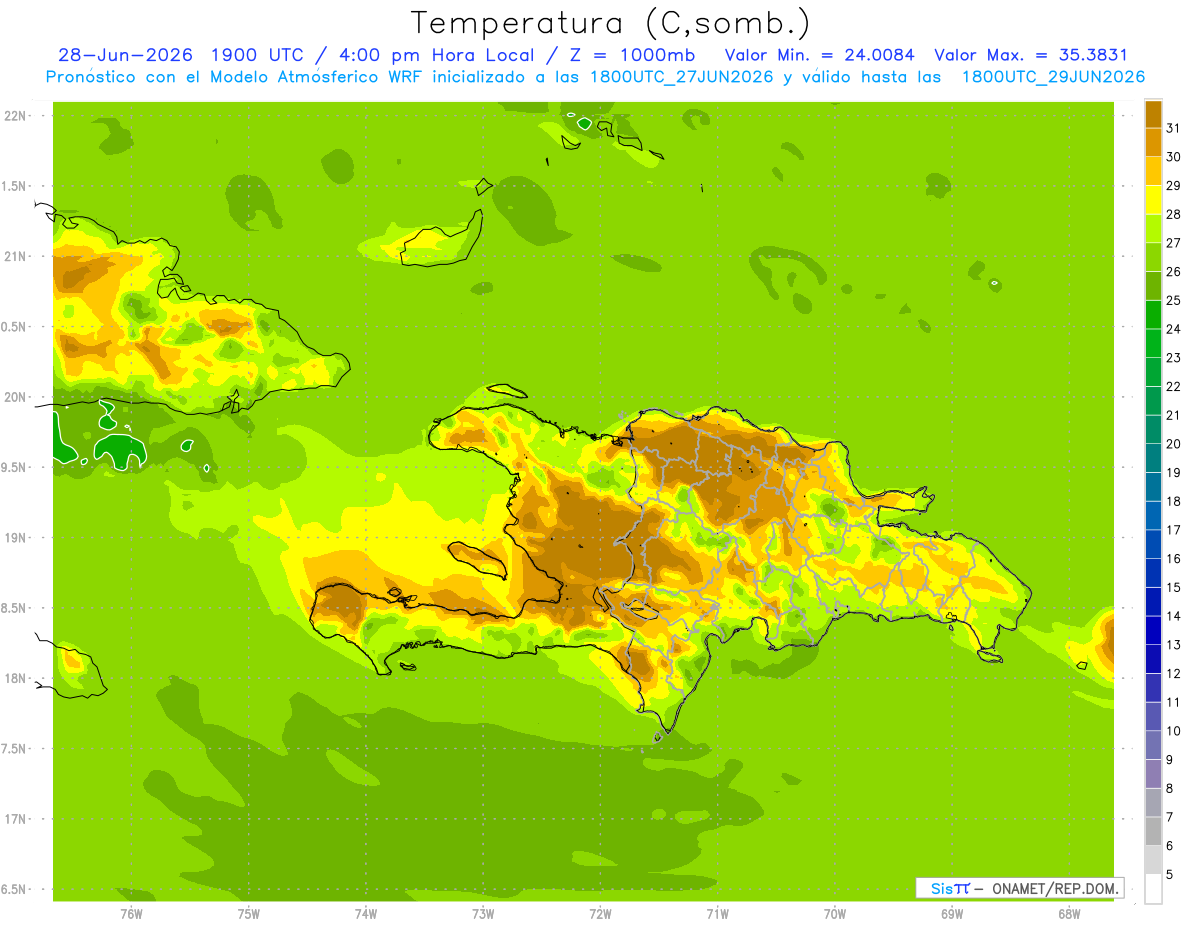Image resolution: width=1200 pixels, height=927 pixels.
Task: Click the "76W" longitude label
Action: click(x=131, y=913)
